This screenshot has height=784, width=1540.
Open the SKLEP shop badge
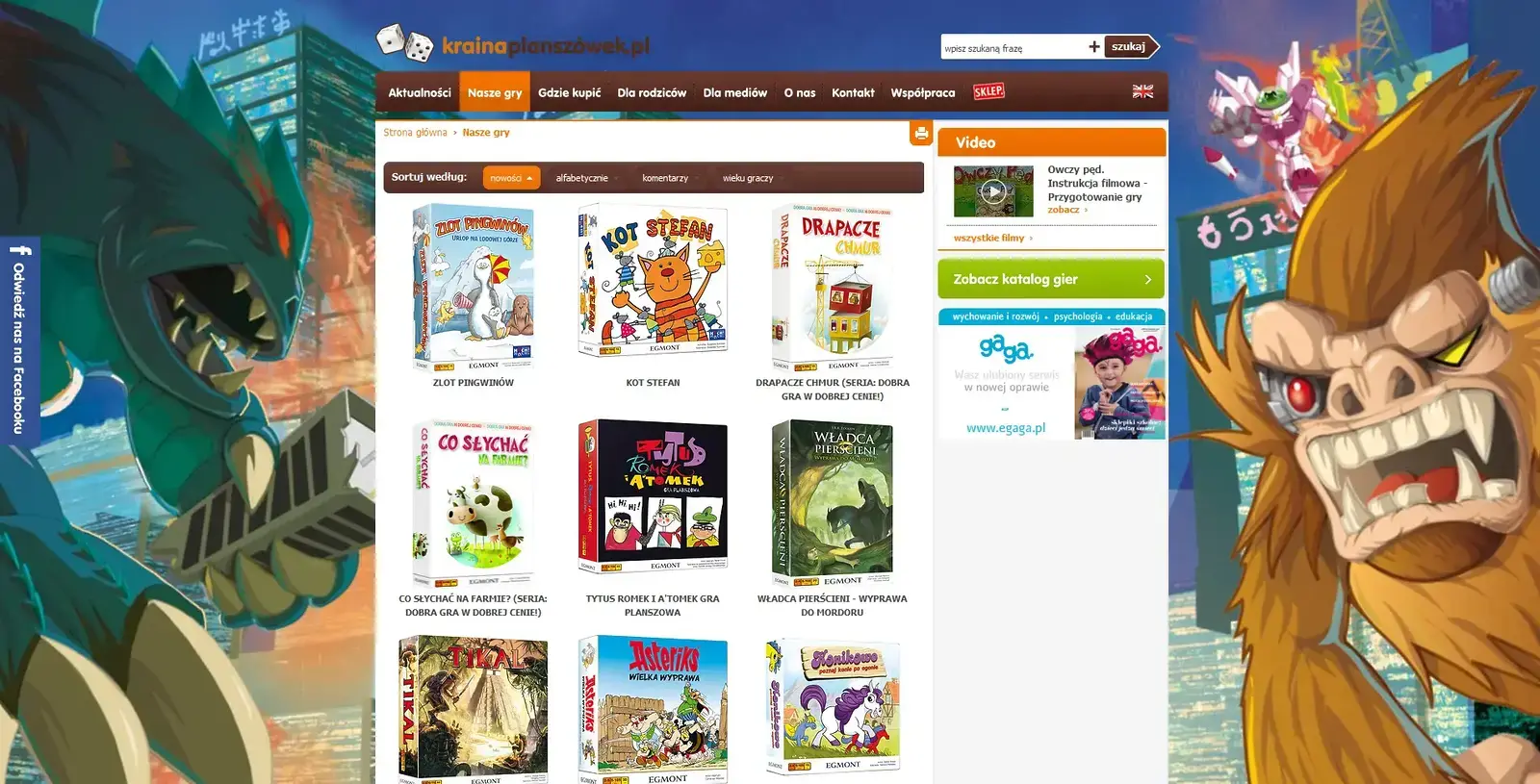tap(988, 91)
